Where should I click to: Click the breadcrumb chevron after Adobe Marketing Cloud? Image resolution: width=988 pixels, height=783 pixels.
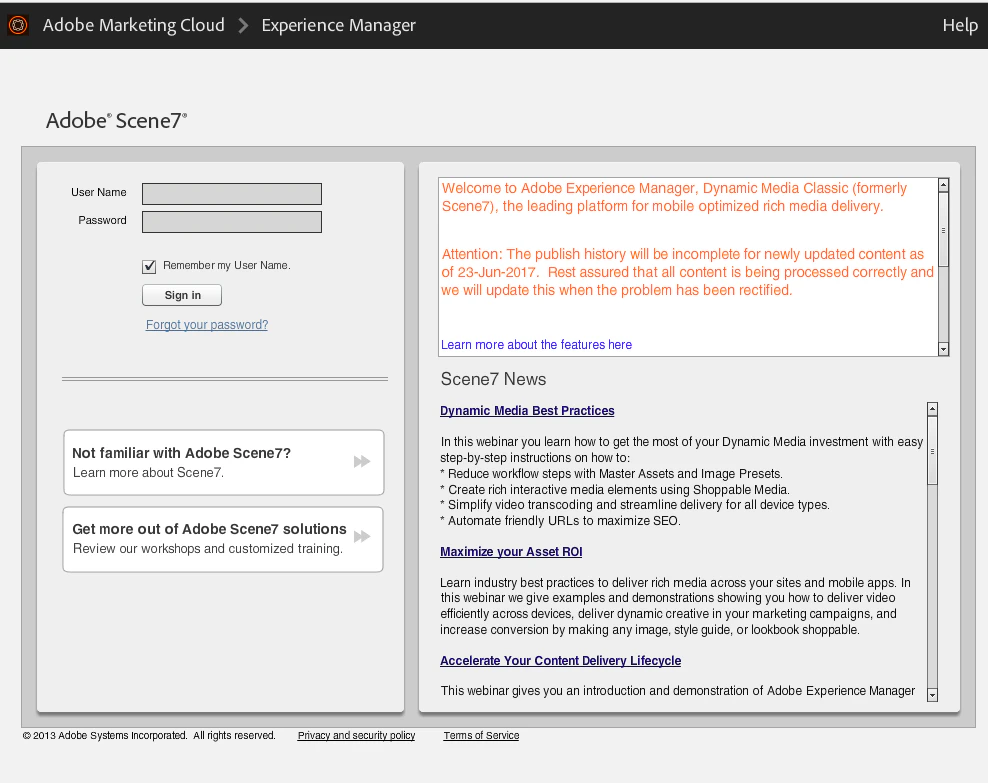pos(243,26)
